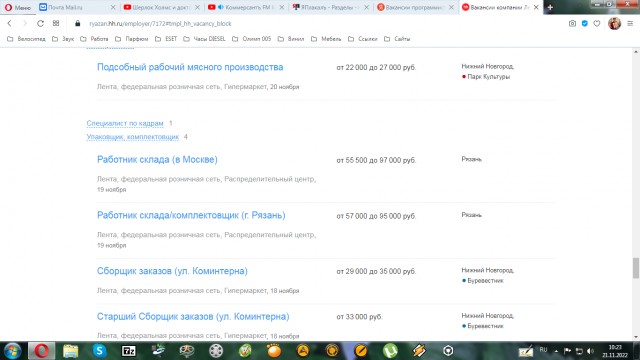Open the Сайты bookmarks folder
Screen dimensions: 640x360
coord(397,39)
